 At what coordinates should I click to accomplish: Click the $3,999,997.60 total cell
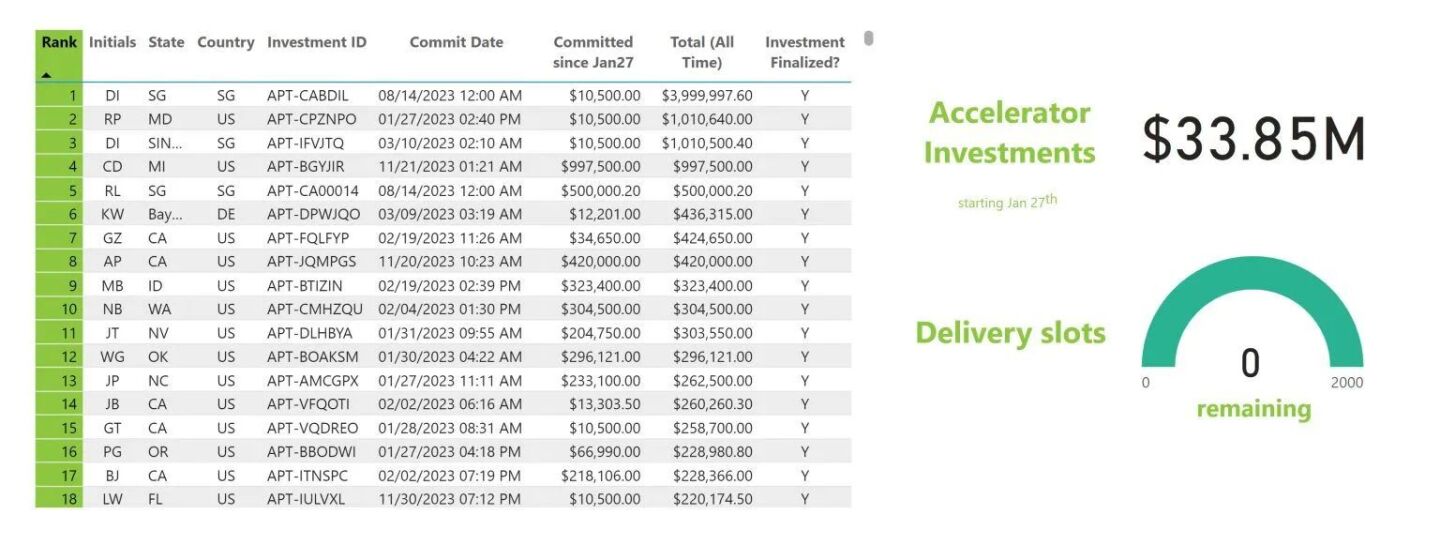(x=707, y=96)
